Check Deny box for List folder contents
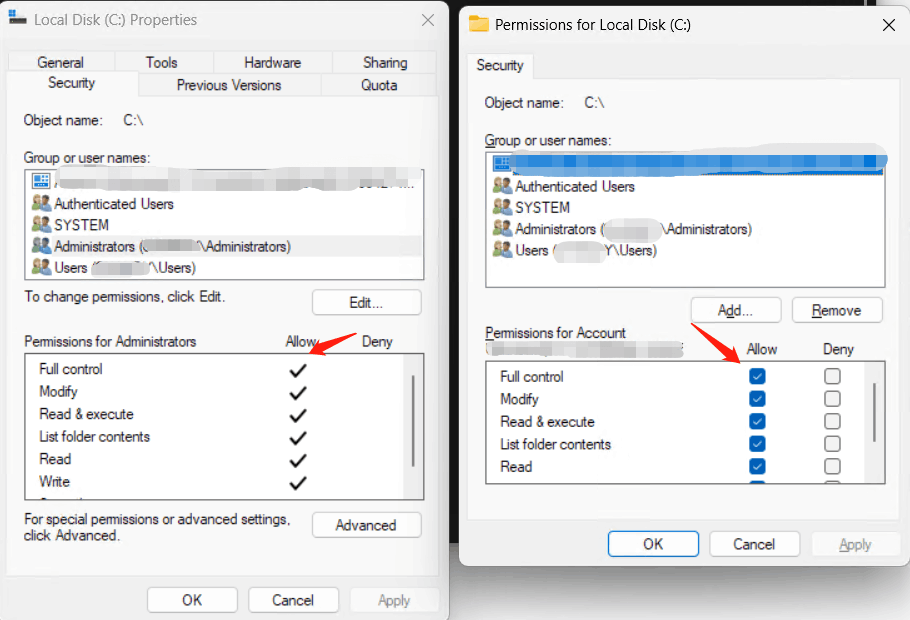This screenshot has height=620, width=910. click(x=832, y=444)
